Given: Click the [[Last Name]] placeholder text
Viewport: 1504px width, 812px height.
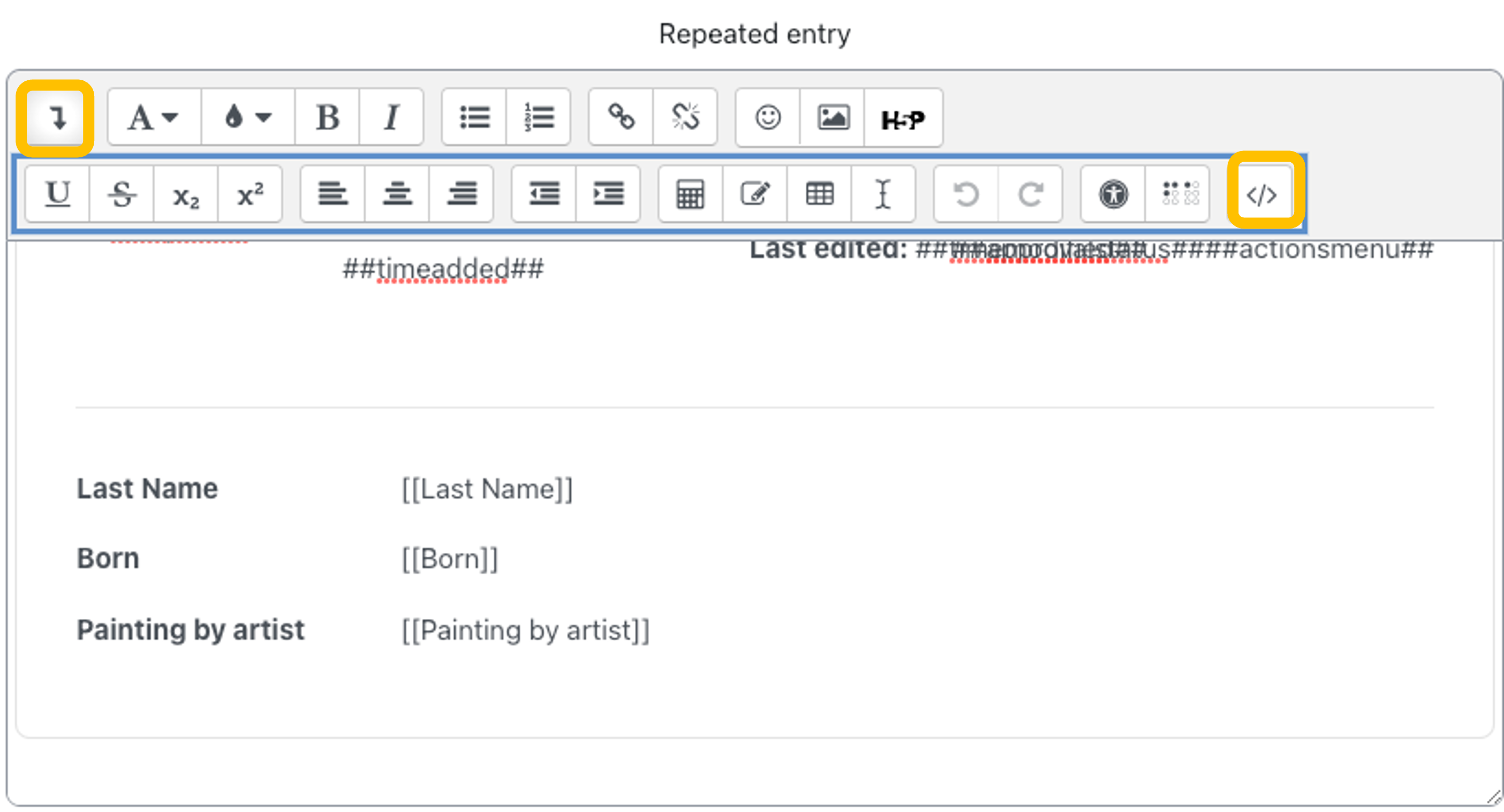Looking at the screenshot, I should click(x=487, y=489).
